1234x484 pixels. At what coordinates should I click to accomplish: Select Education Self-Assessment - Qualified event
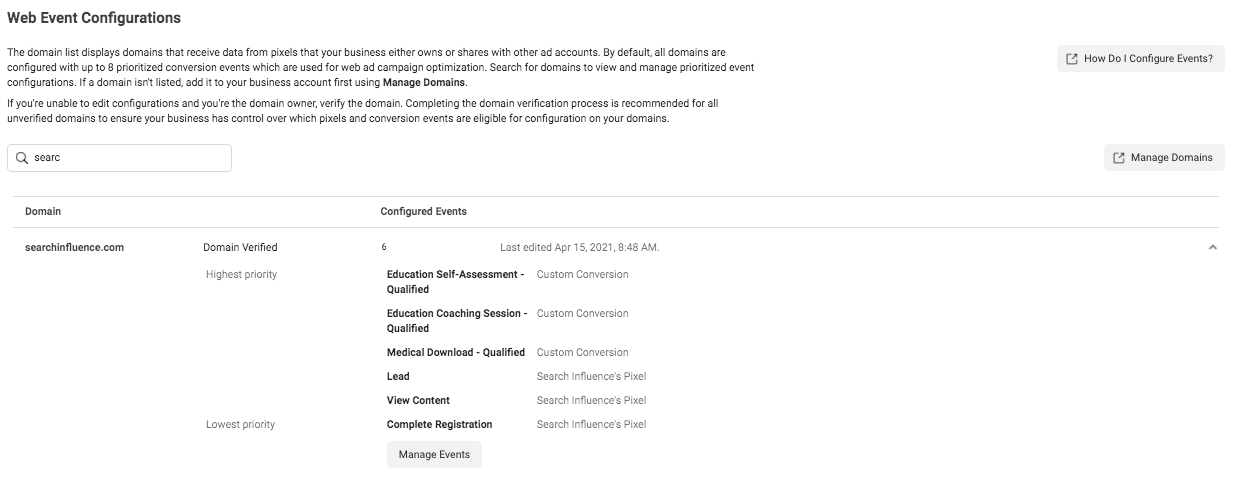point(455,281)
